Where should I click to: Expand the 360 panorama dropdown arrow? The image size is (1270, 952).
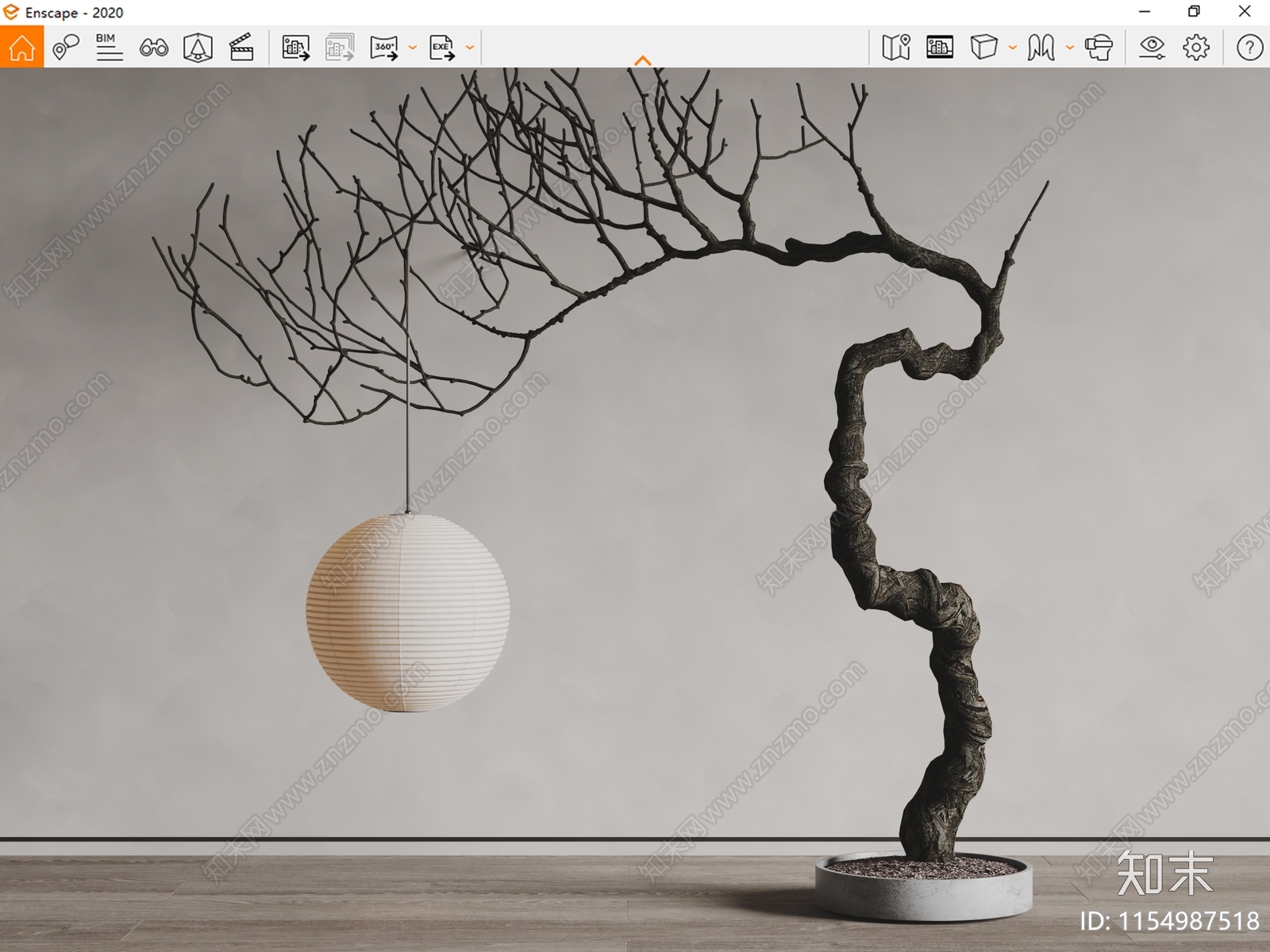click(412, 48)
